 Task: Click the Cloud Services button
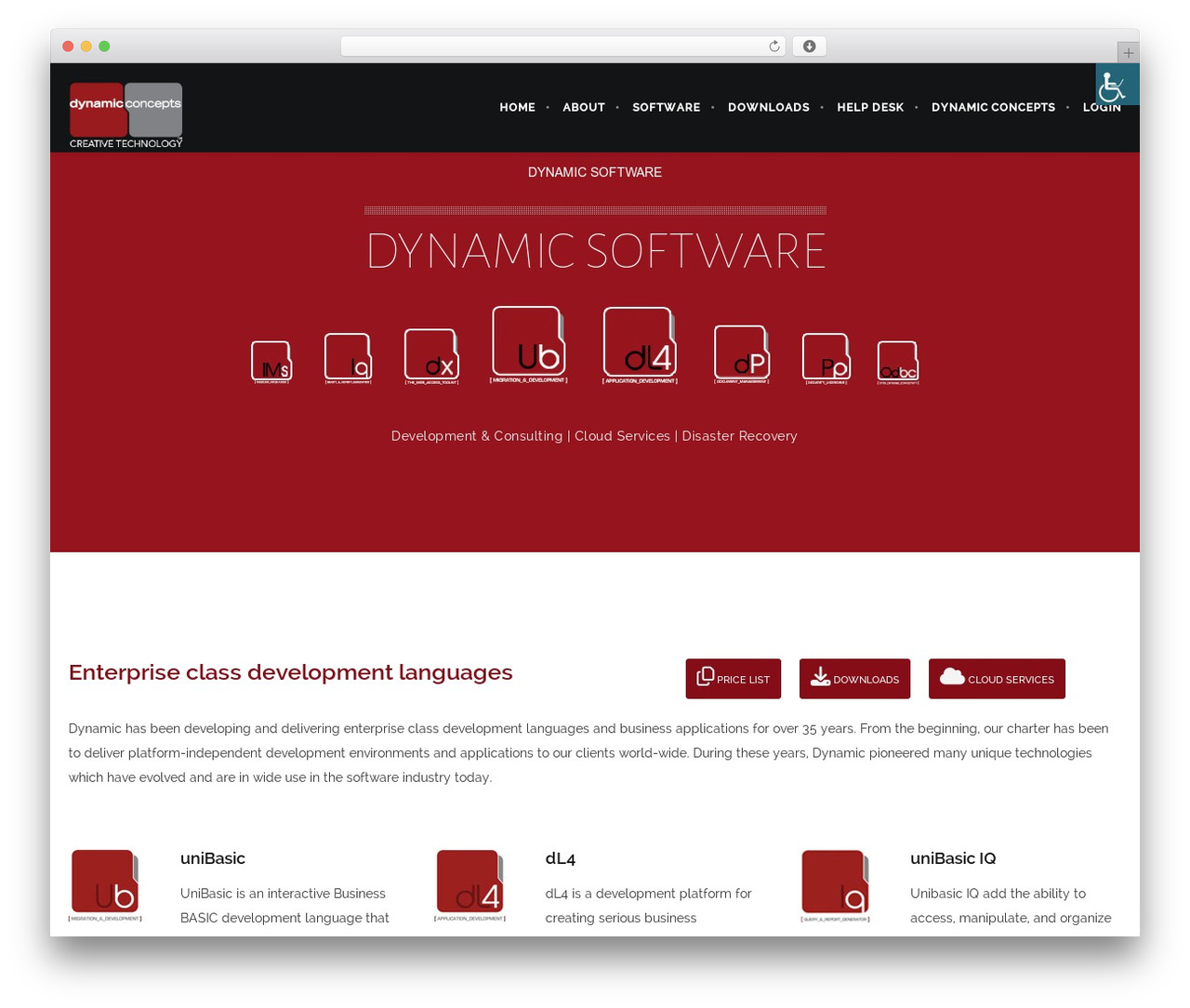(x=997, y=679)
